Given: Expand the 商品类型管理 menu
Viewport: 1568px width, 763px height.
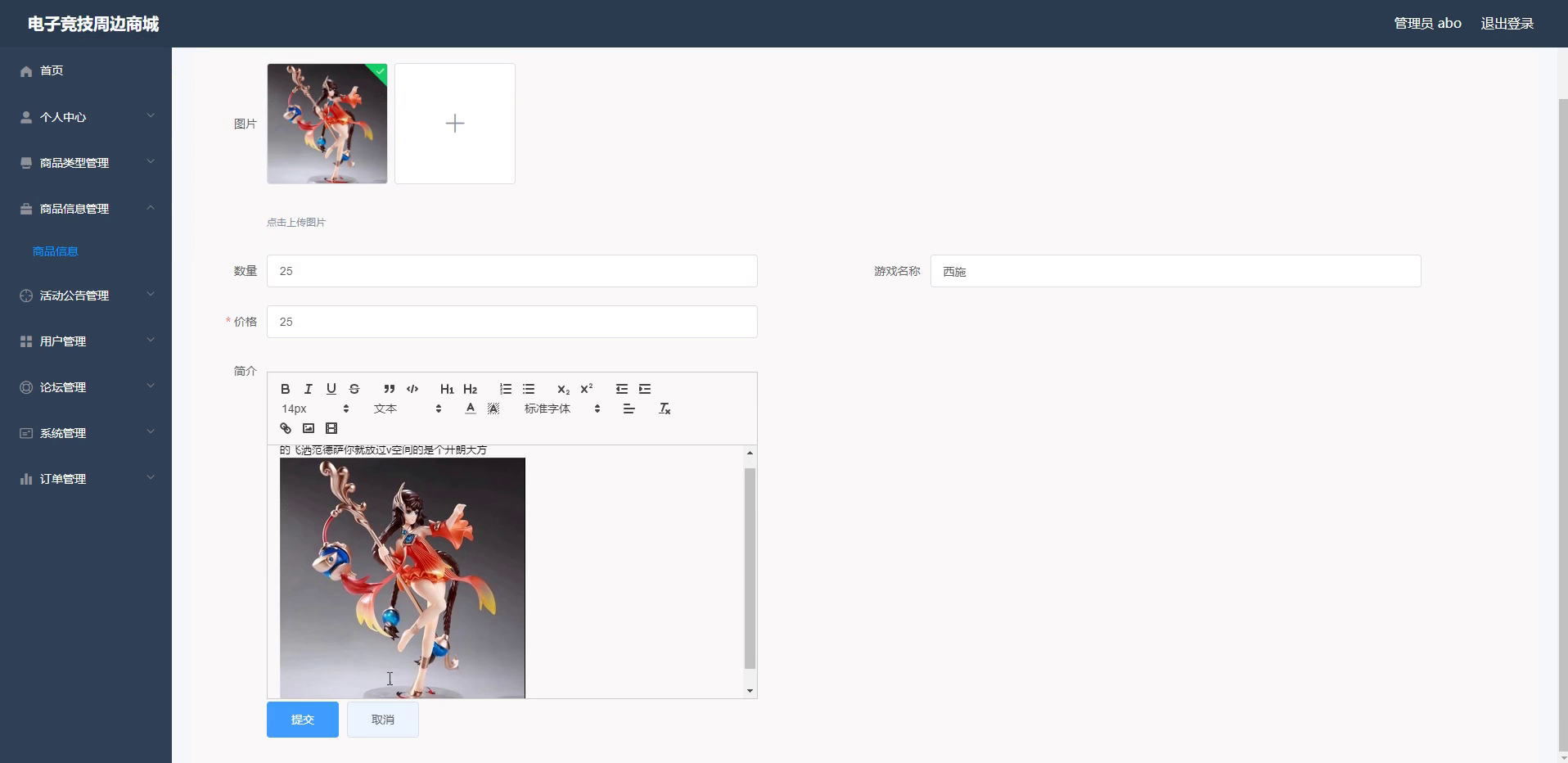Looking at the screenshot, I should tap(86, 163).
